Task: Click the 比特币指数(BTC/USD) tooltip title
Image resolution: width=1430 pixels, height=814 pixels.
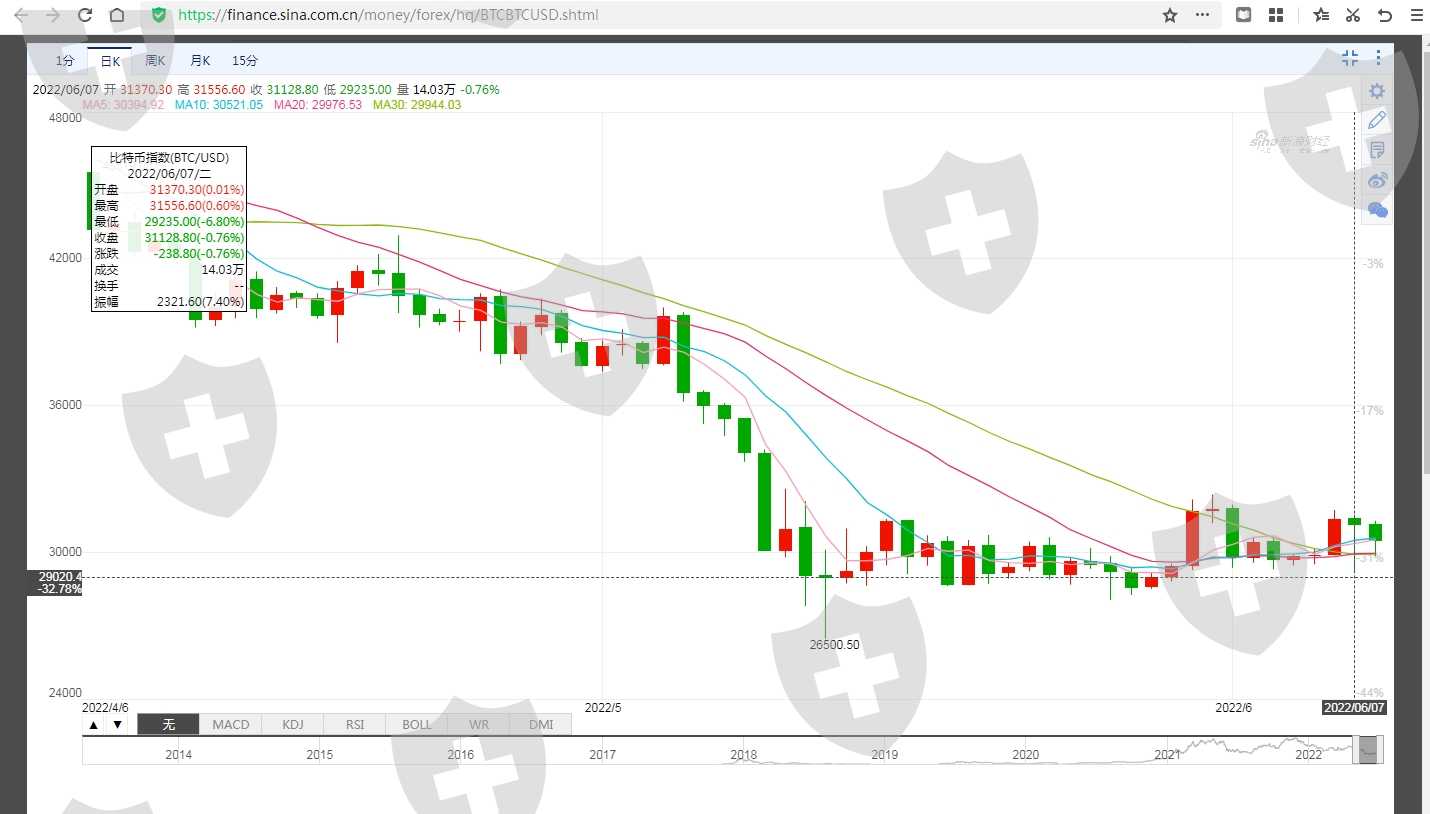Action: click(169, 157)
